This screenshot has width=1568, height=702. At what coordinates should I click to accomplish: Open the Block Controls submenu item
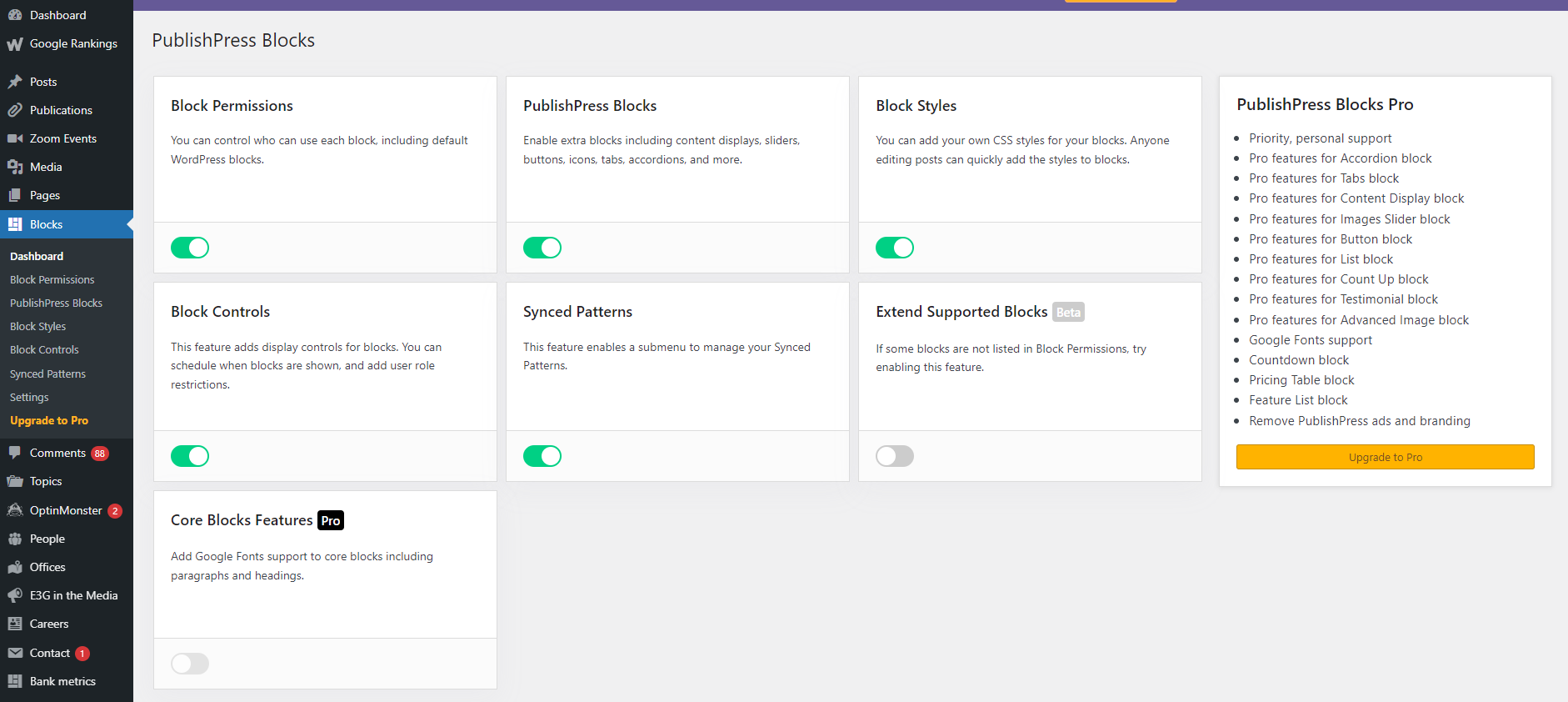pyautogui.click(x=44, y=349)
